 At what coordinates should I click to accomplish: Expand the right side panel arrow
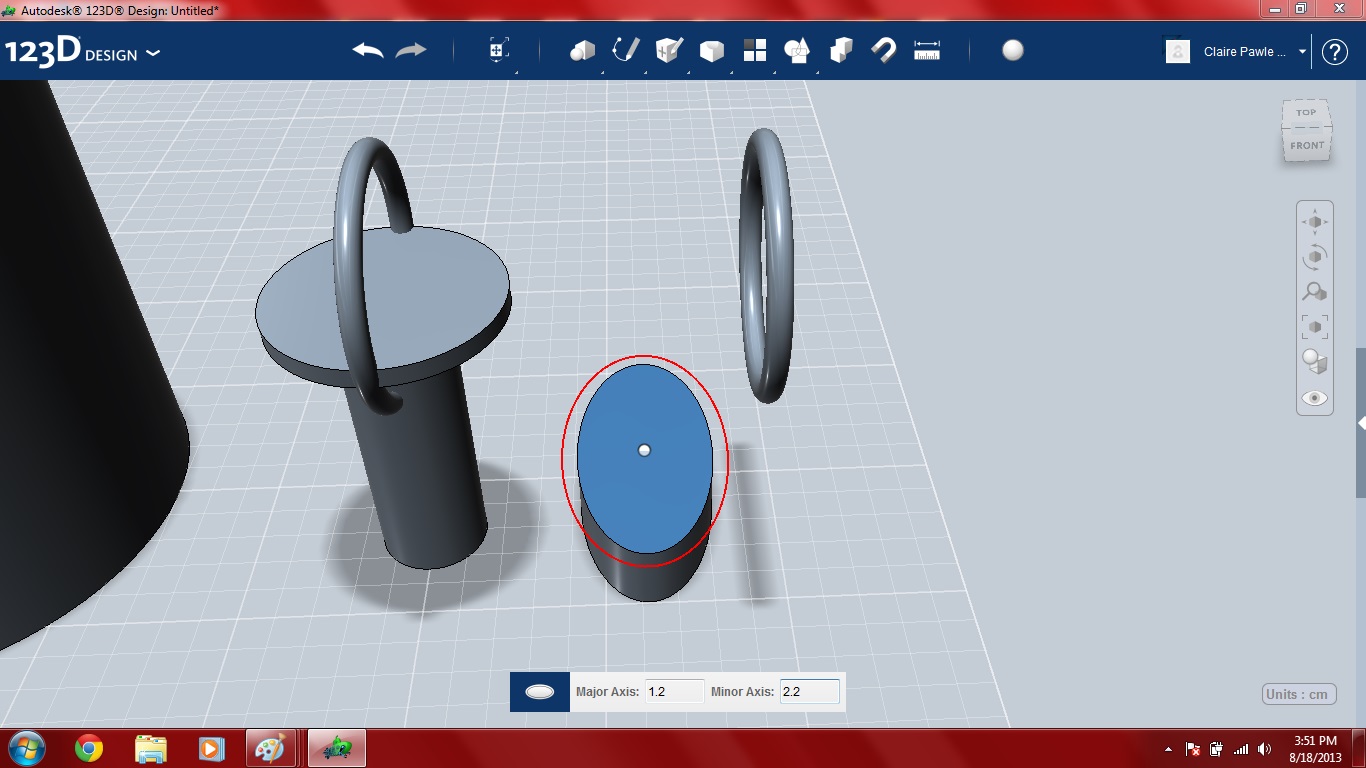pos(1361,423)
